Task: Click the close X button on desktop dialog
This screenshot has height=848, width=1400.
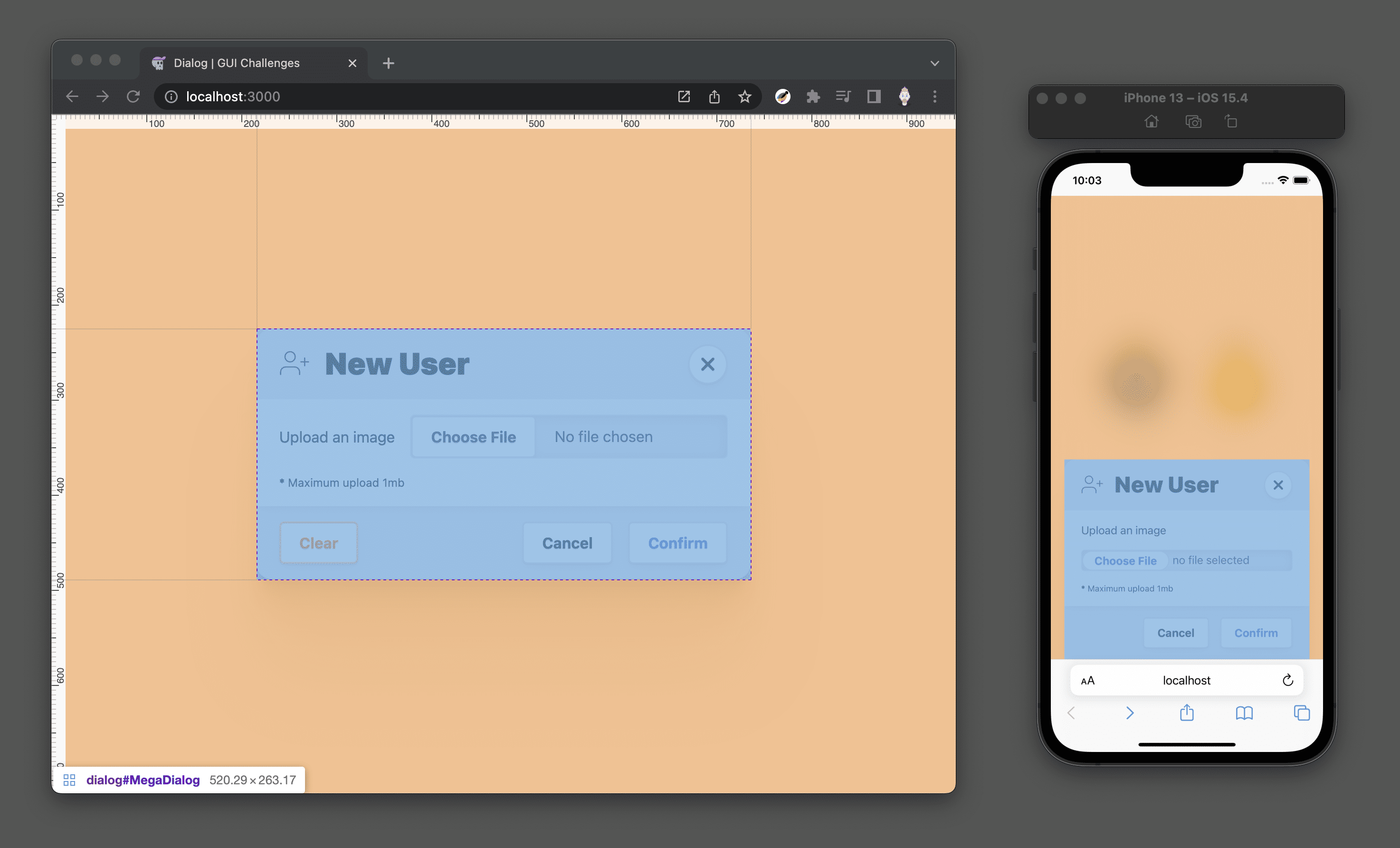Action: (x=707, y=364)
